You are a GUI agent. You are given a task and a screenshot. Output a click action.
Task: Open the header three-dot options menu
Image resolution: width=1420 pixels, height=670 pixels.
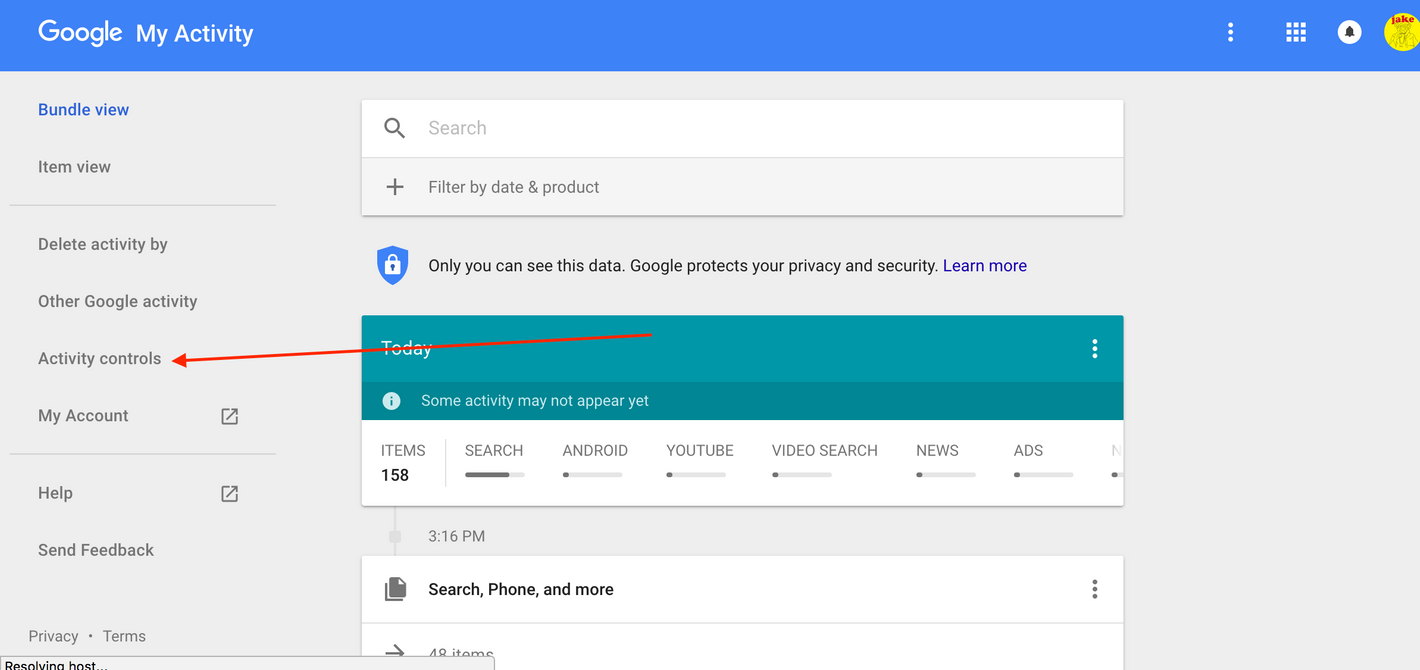(1230, 33)
